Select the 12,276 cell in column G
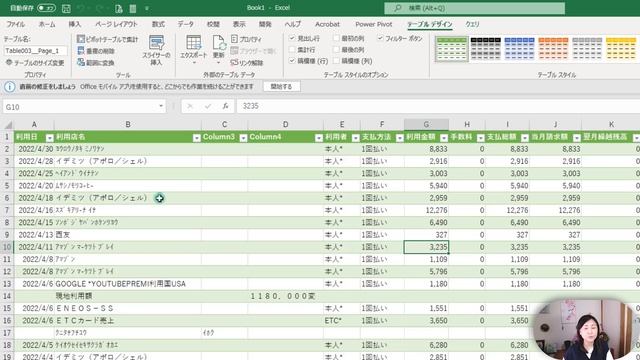This screenshot has width=640, height=360. pyautogui.click(x=426, y=210)
